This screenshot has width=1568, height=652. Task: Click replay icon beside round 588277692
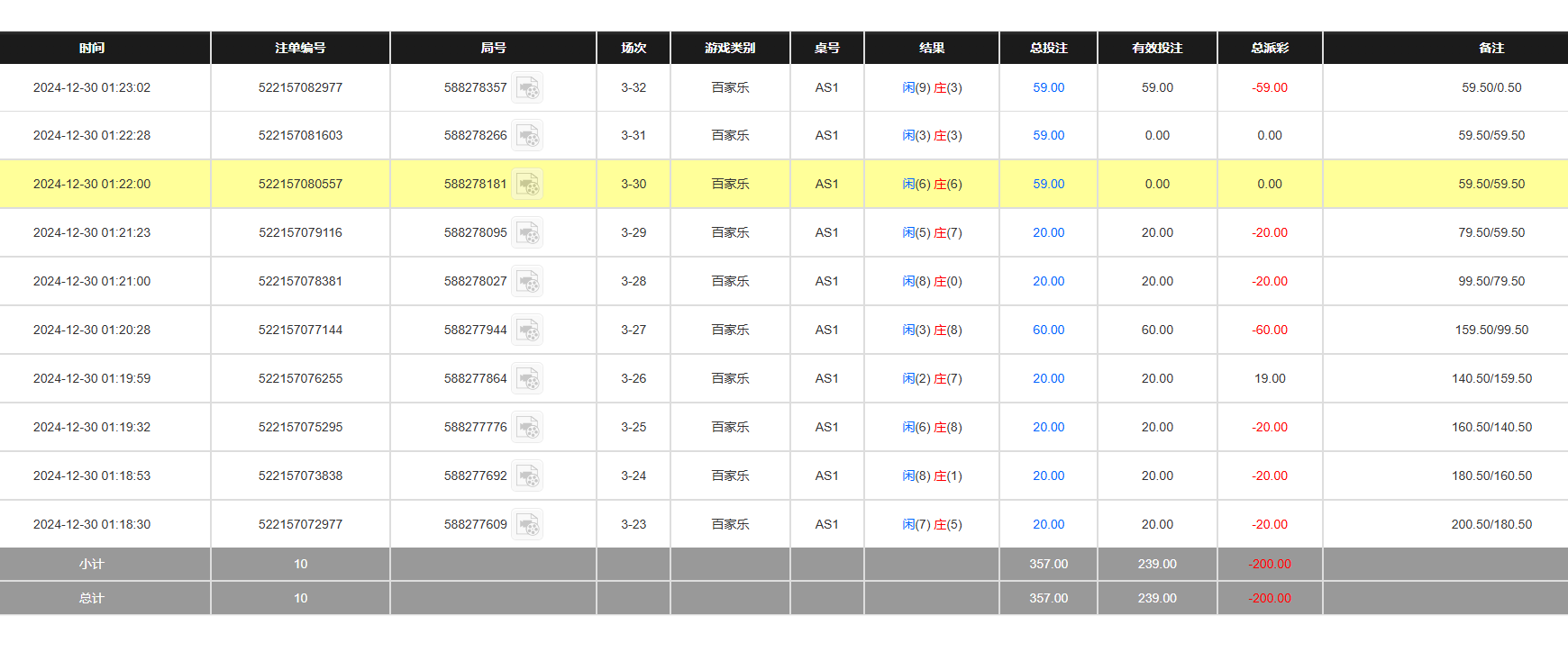[527, 476]
